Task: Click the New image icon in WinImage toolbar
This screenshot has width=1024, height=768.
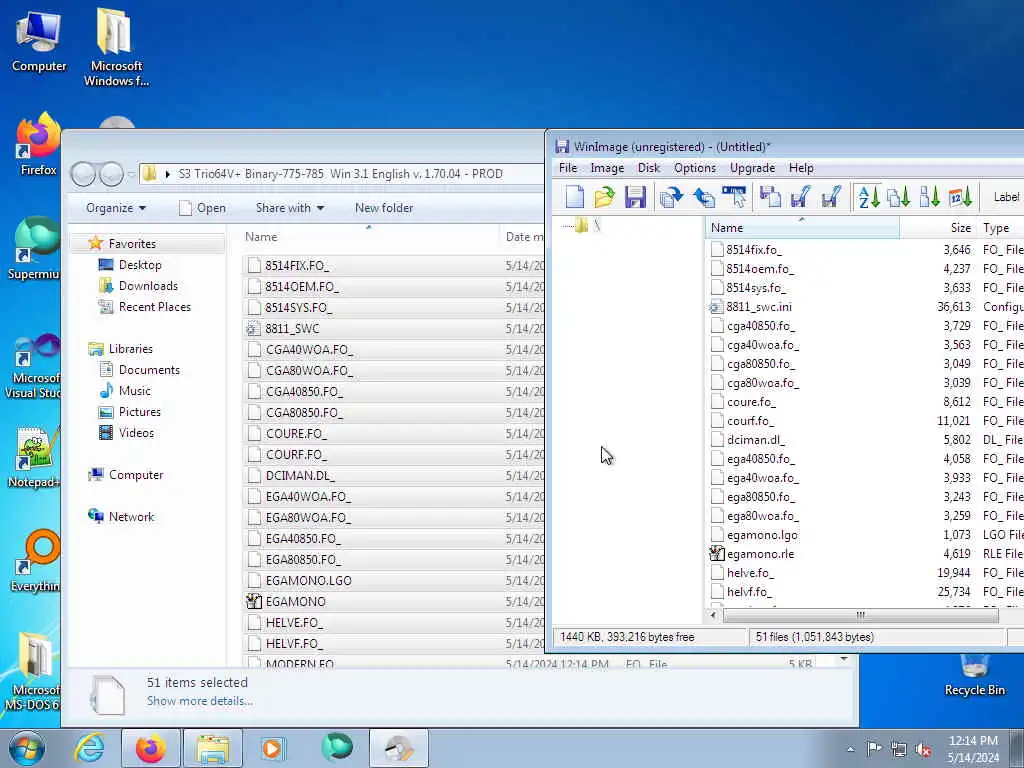Action: point(574,197)
